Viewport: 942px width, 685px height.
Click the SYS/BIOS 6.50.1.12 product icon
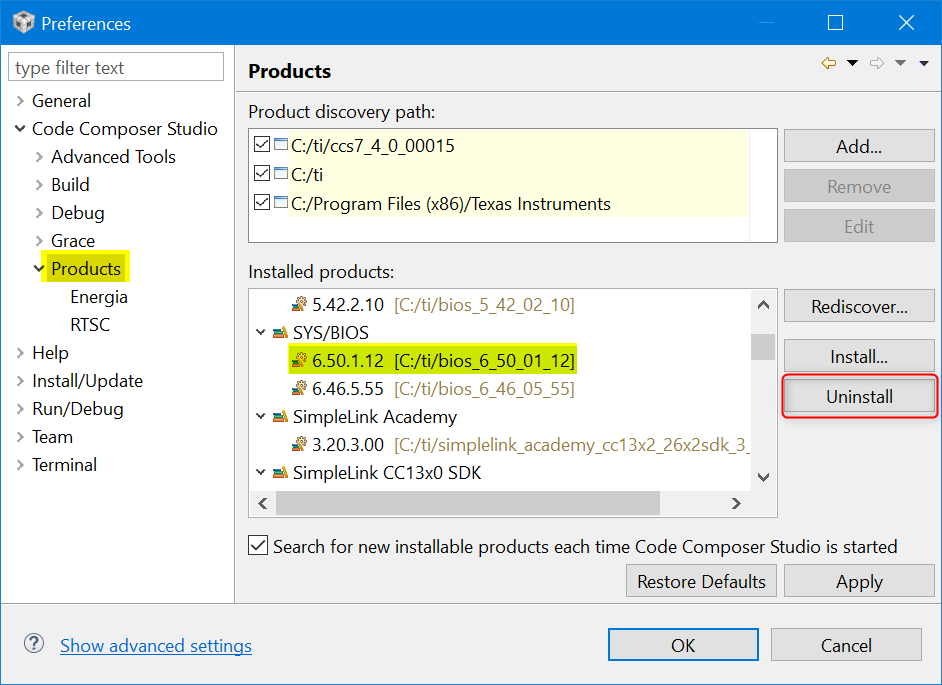(299, 360)
